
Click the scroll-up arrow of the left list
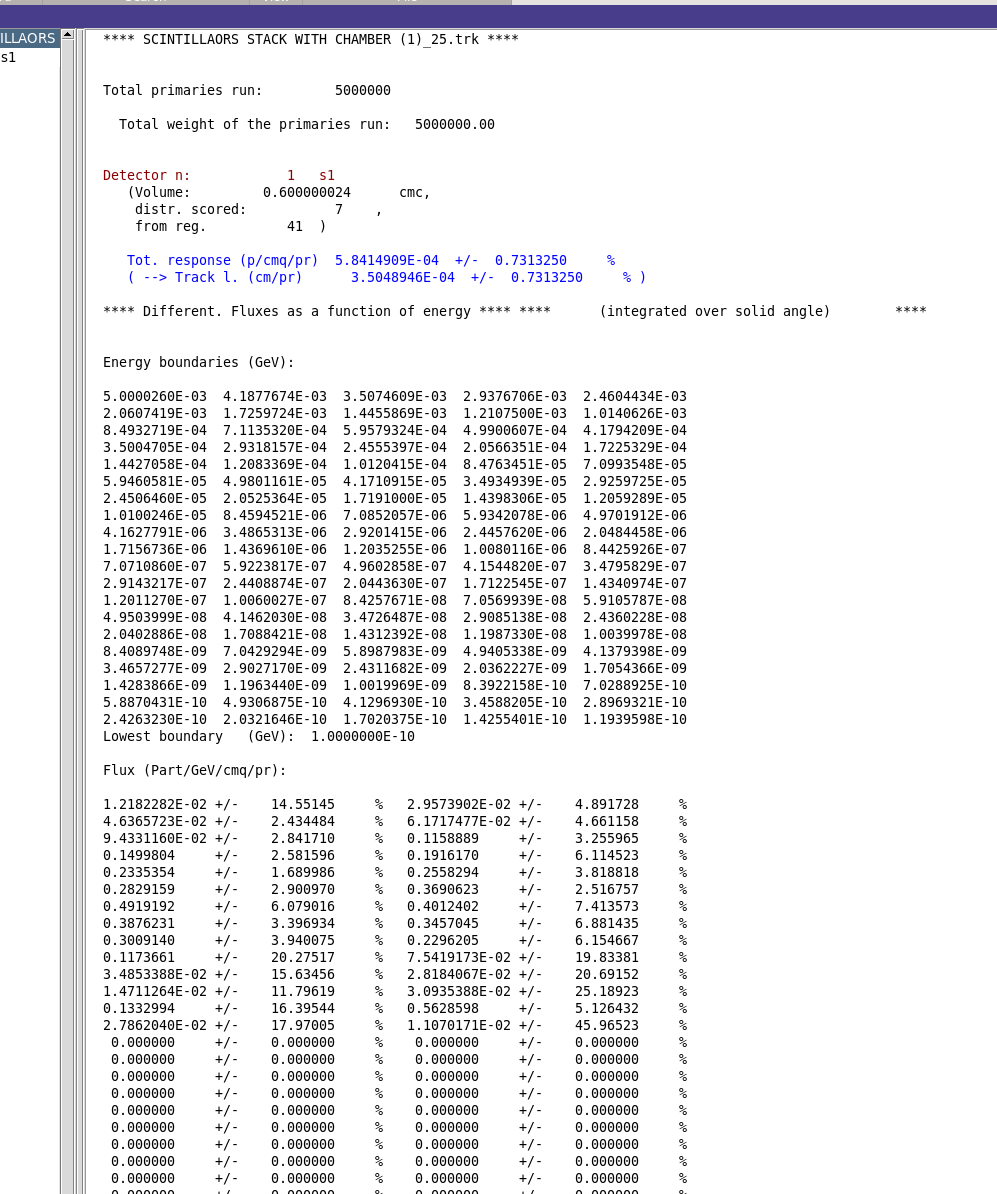(67, 34)
